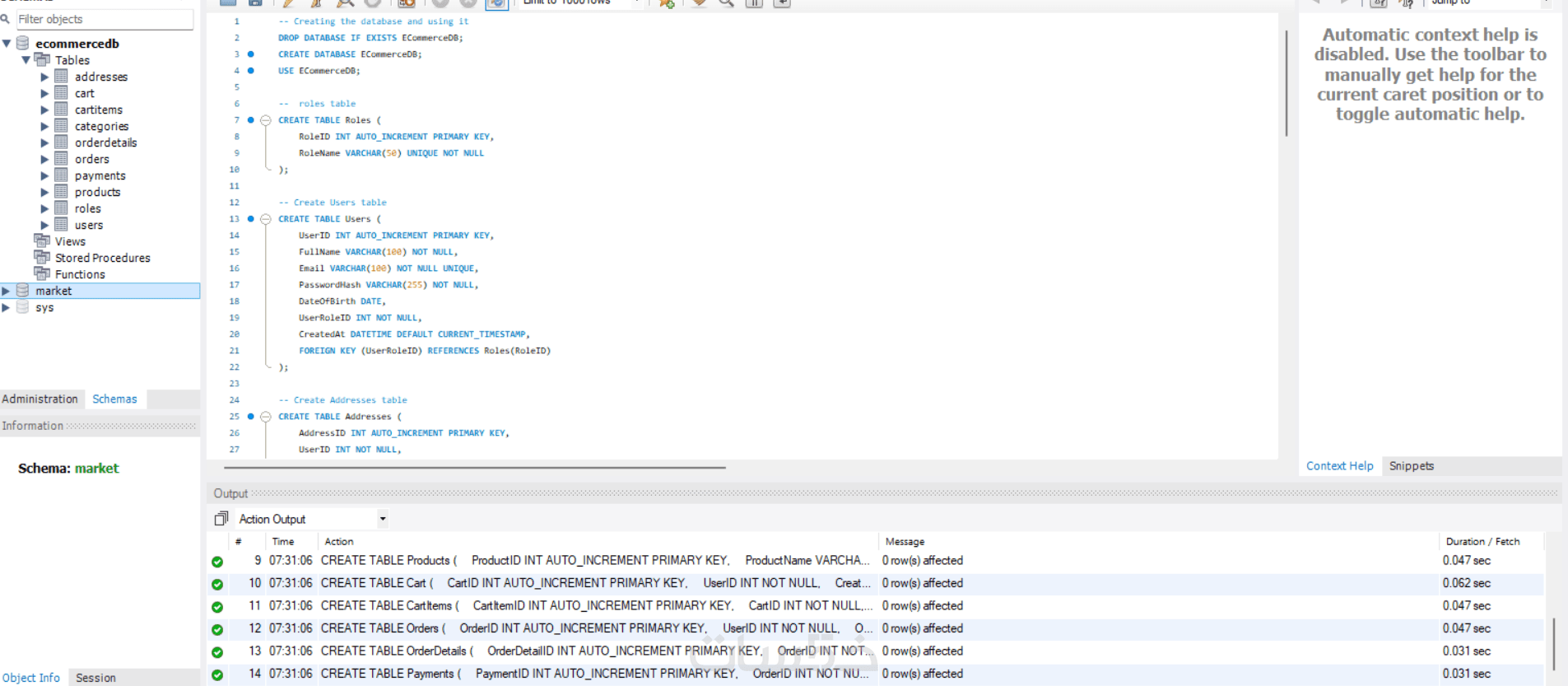The image size is (1568, 686).
Task: Open the Context Help tab
Action: [x=1339, y=465]
